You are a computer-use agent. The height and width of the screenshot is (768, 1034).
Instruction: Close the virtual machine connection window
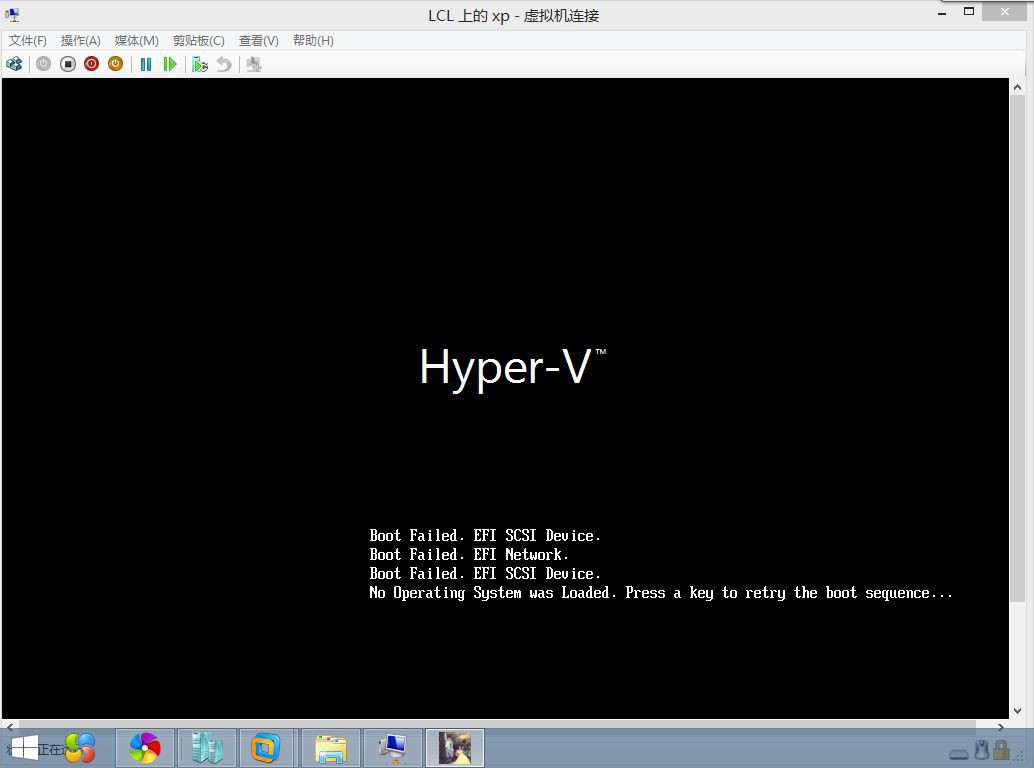click(1004, 11)
